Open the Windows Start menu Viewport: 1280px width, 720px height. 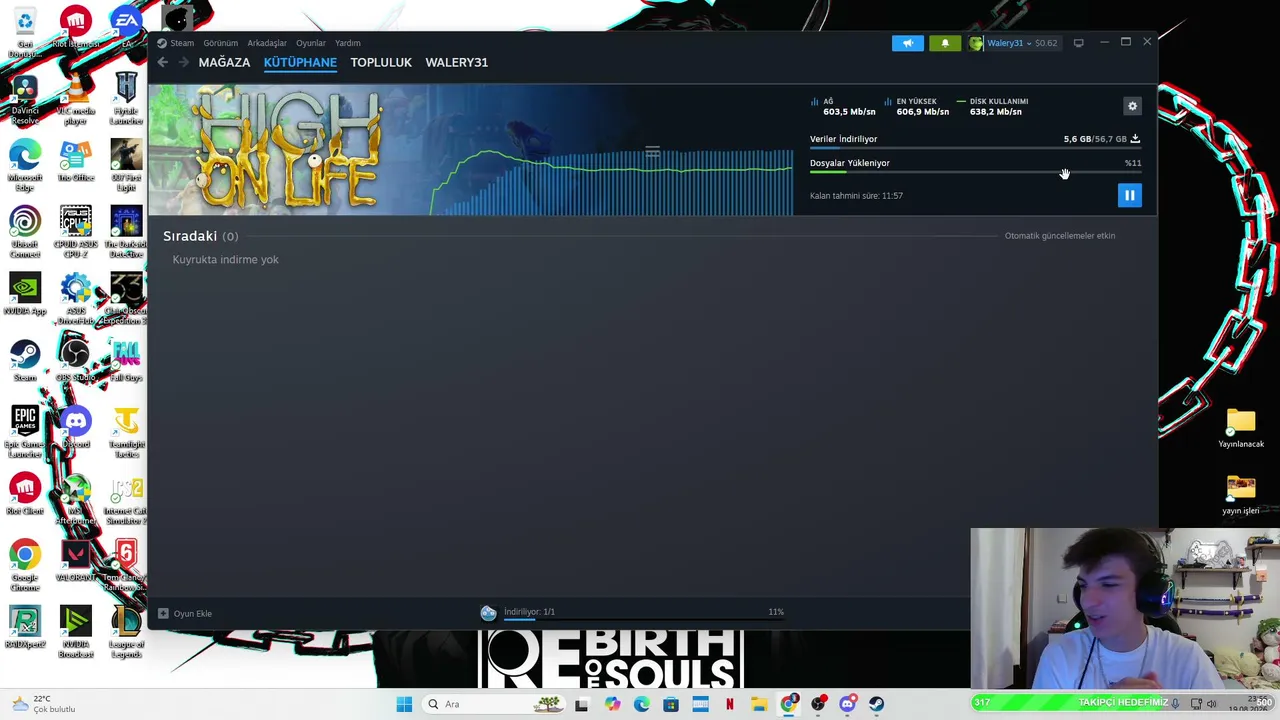(404, 704)
